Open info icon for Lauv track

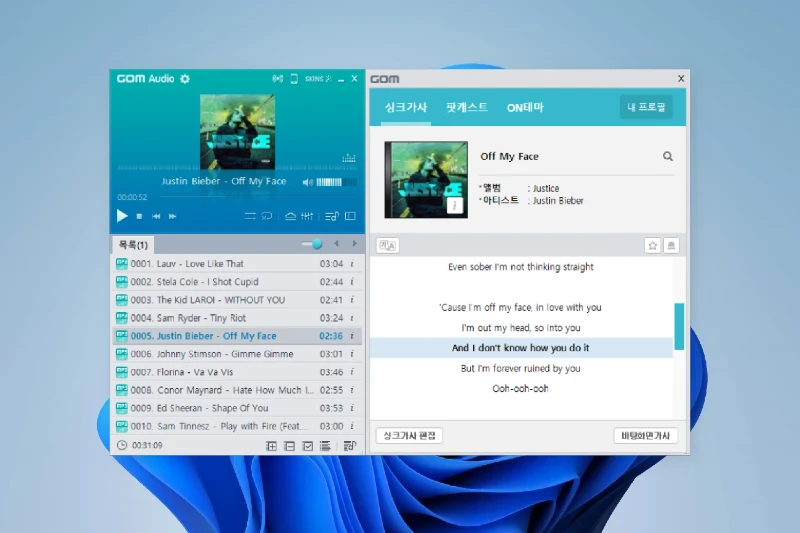pyautogui.click(x=352, y=264)
